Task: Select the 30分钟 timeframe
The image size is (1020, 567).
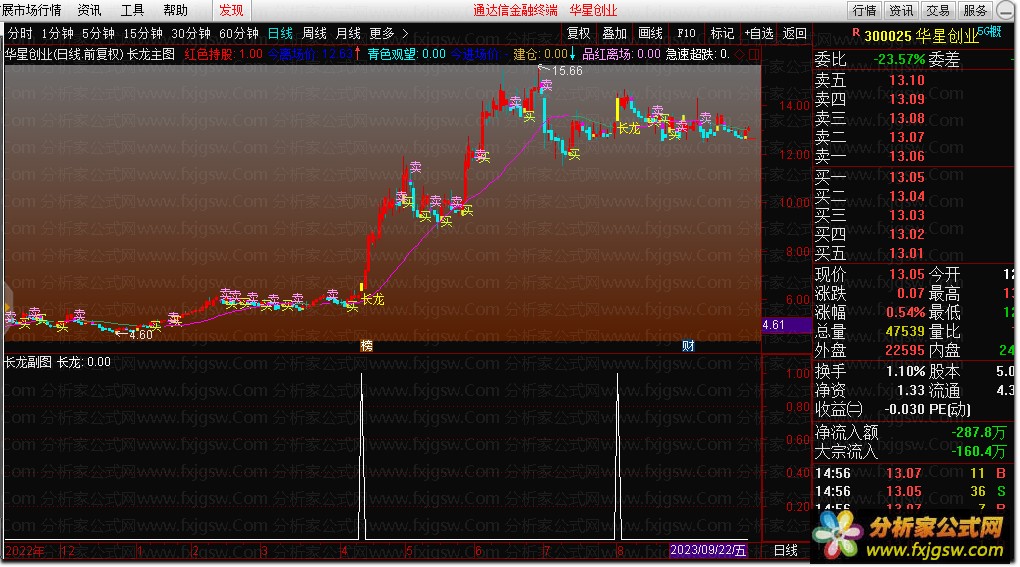Action: click(x=191, y=33)
